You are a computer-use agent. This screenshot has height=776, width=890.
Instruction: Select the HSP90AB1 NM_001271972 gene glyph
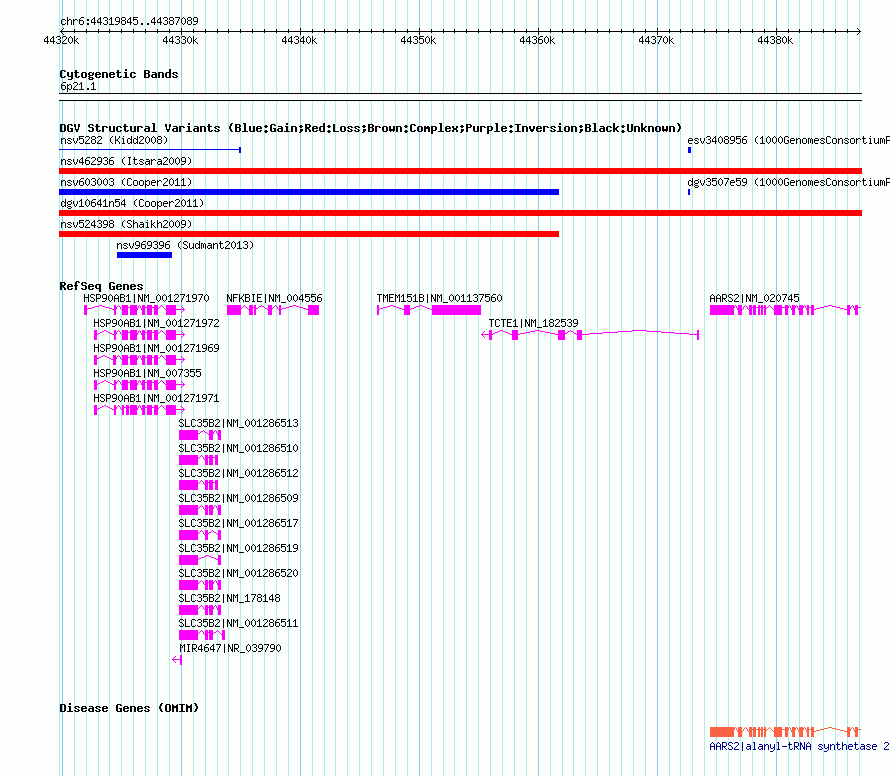tap(140, 335)
